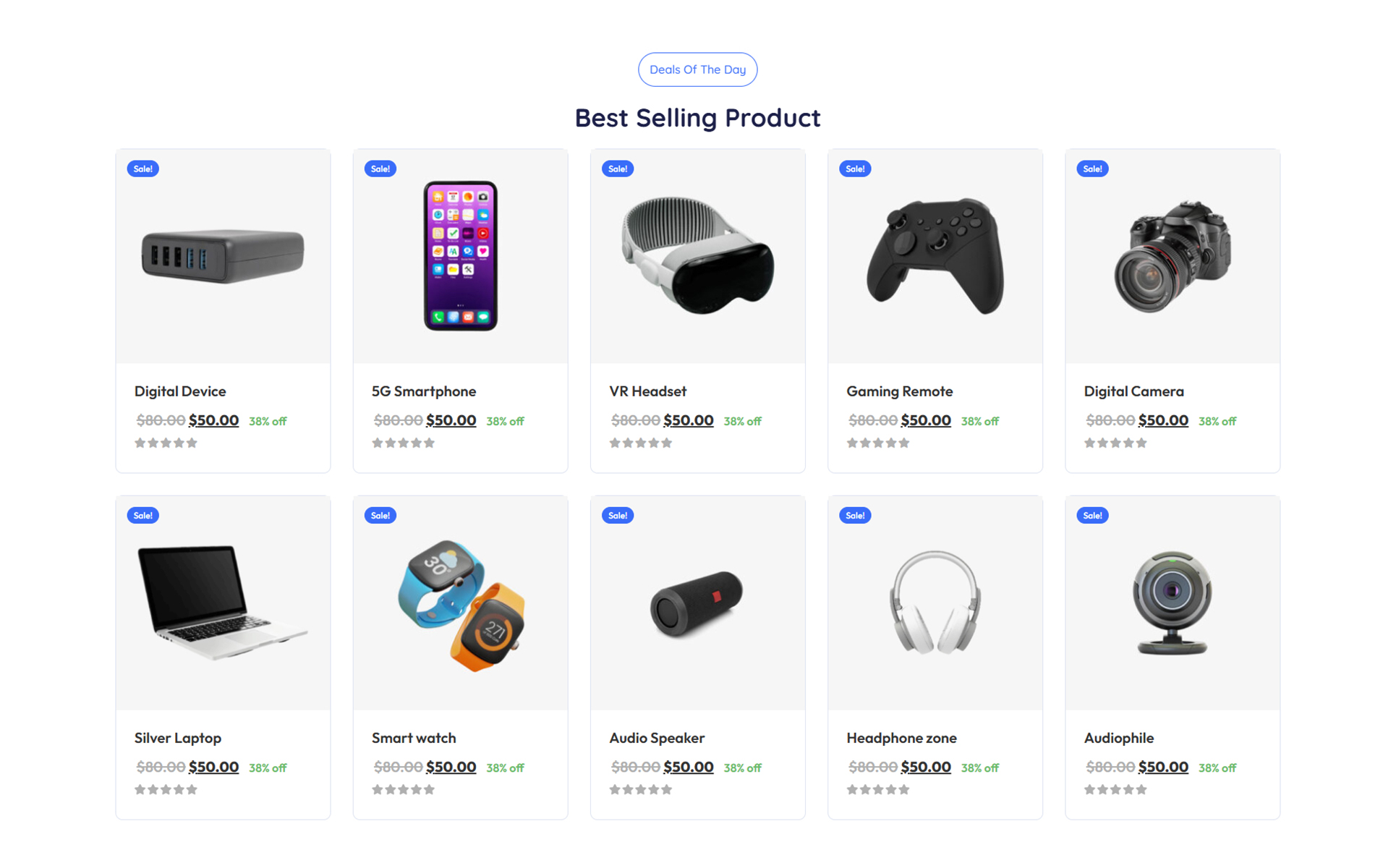Click the Sale badge on Smart watch

click(380, 515)
